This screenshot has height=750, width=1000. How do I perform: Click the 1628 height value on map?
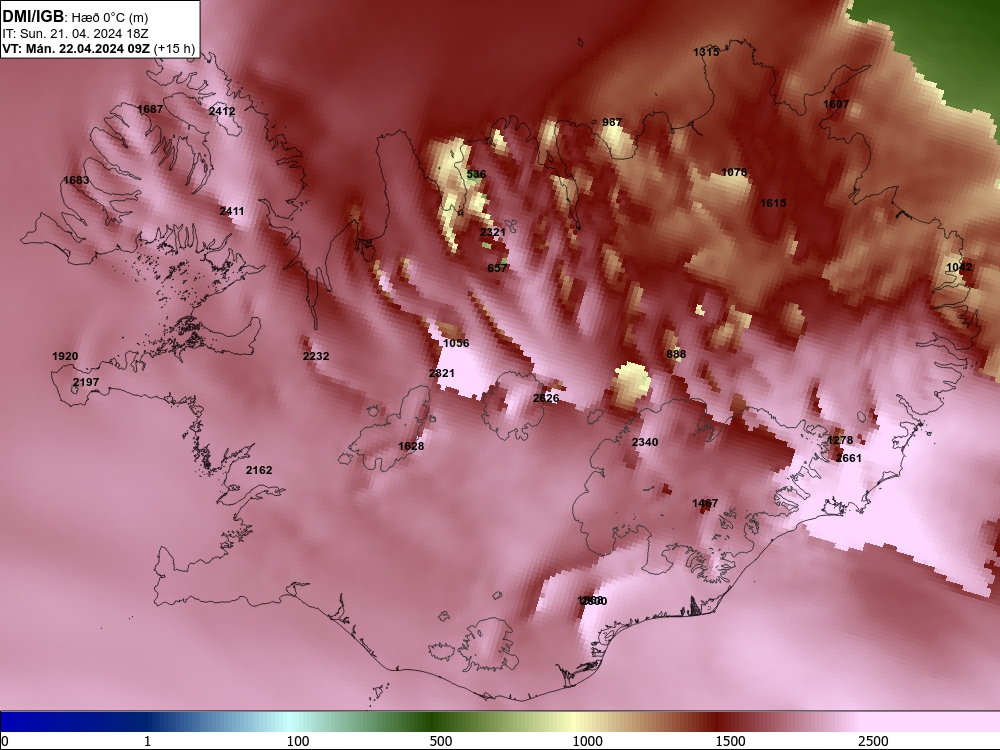(411, 446)
